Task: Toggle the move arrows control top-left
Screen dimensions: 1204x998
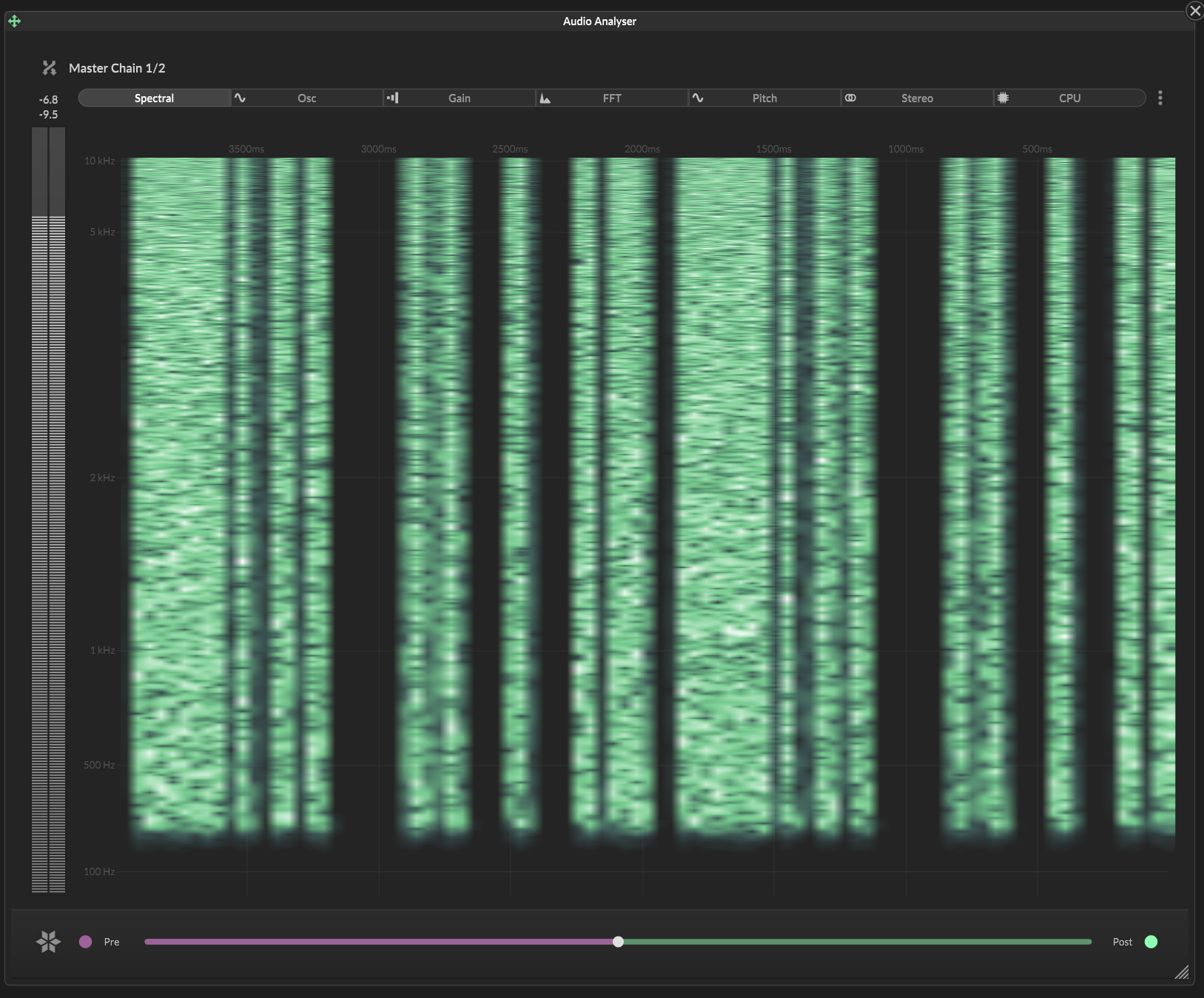Action: [x=14, y=21]
